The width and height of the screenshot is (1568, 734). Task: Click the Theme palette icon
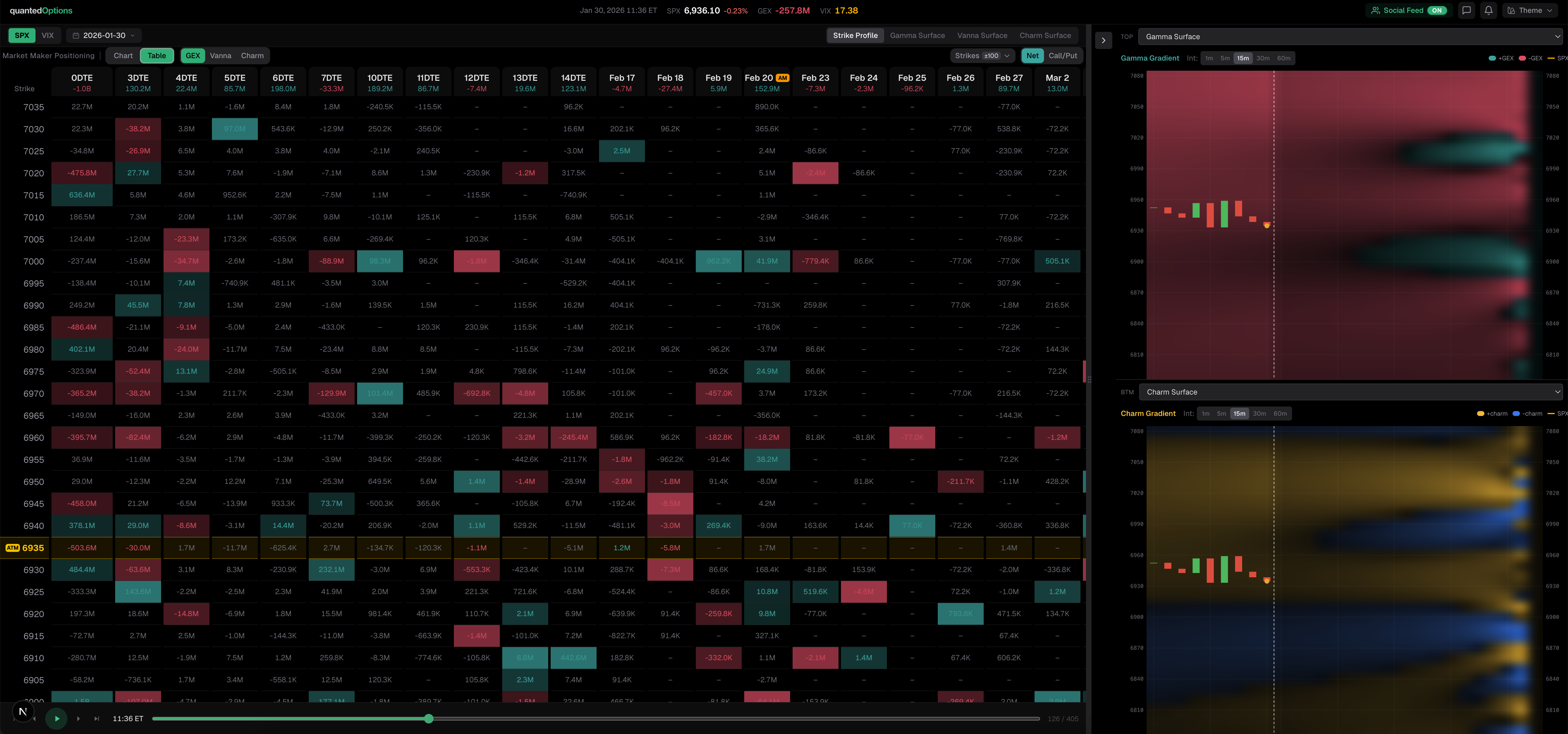1511,10
